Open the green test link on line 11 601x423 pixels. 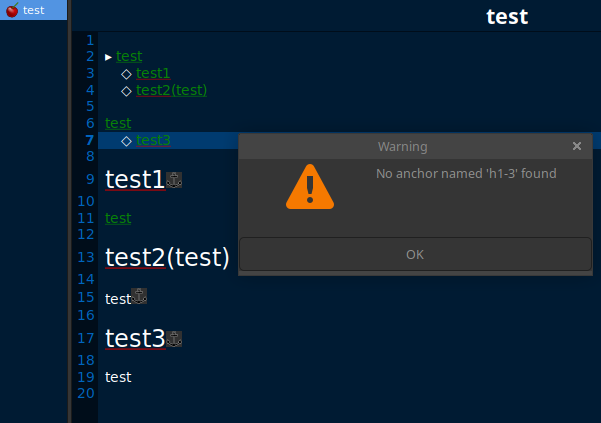tap(118, 218)
